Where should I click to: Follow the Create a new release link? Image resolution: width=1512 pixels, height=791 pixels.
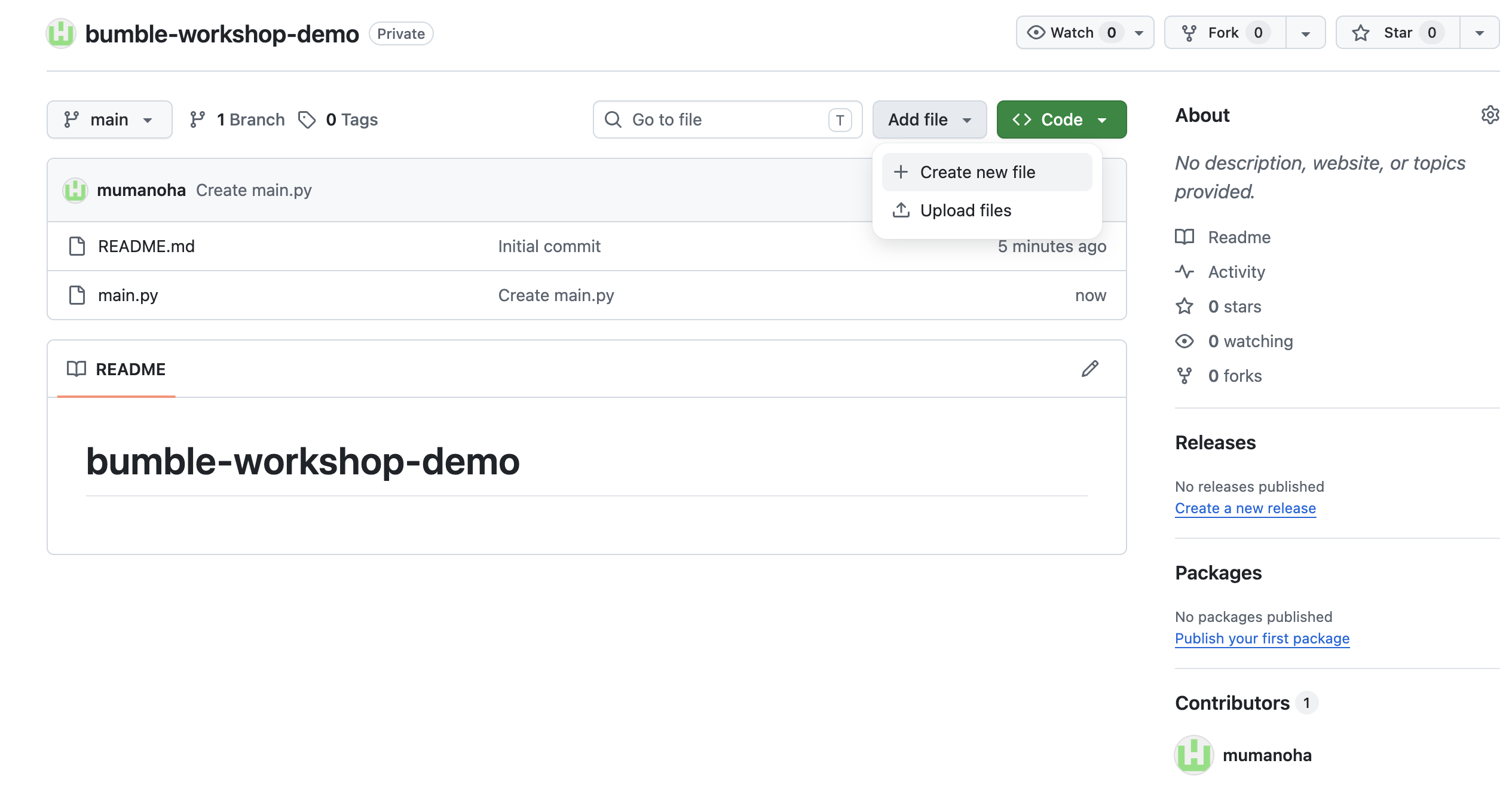click(x=1245, y=508)
